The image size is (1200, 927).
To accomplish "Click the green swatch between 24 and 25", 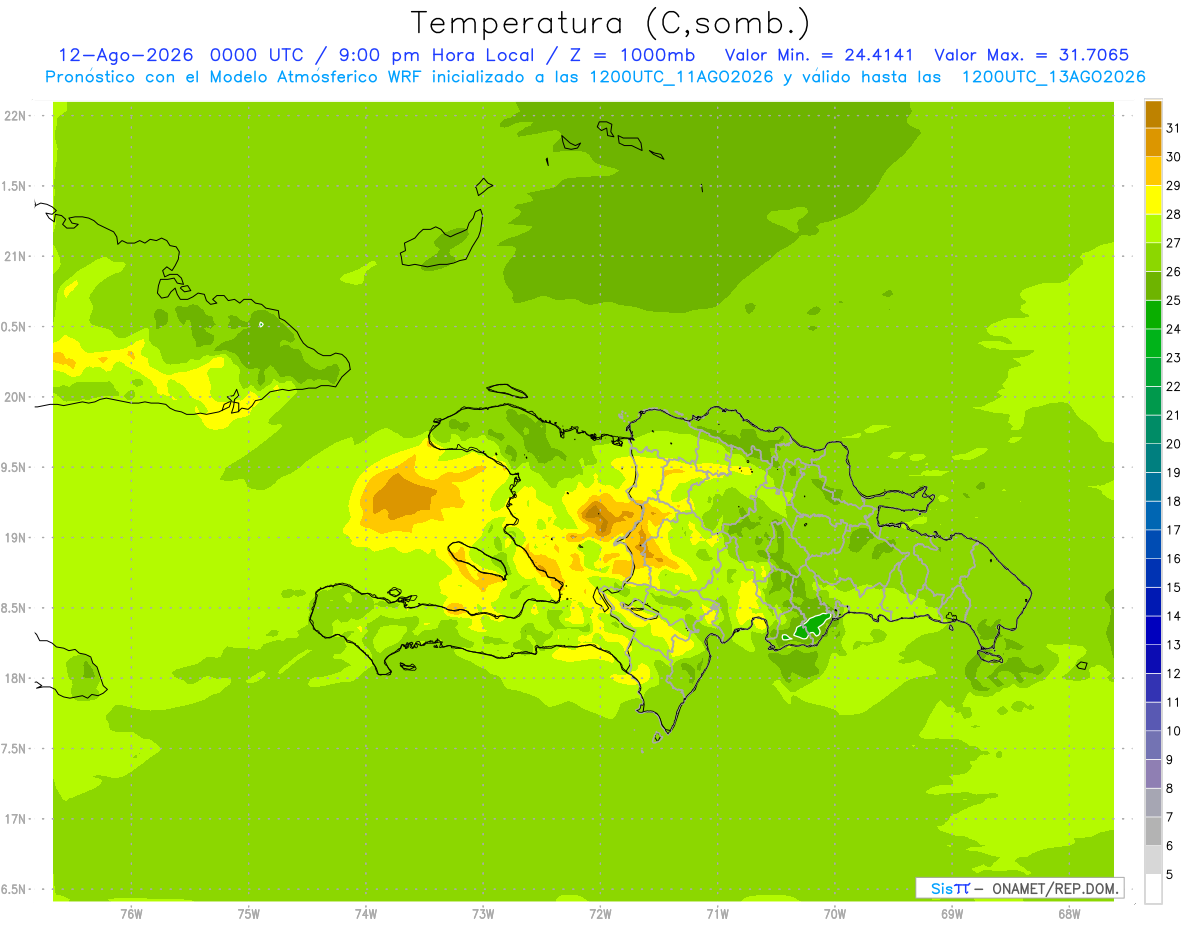I will (1153, 314).
